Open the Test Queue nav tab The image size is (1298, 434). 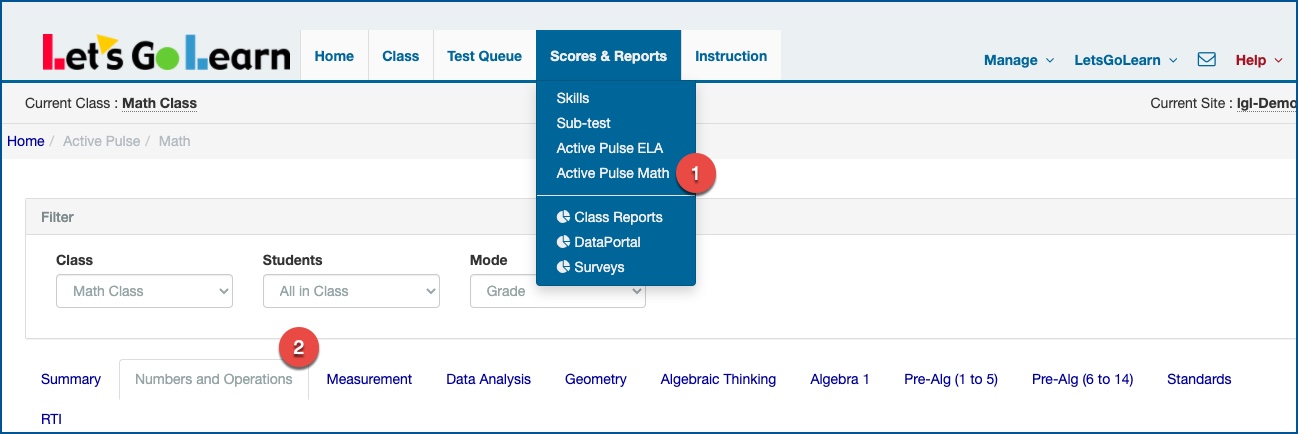484,56
